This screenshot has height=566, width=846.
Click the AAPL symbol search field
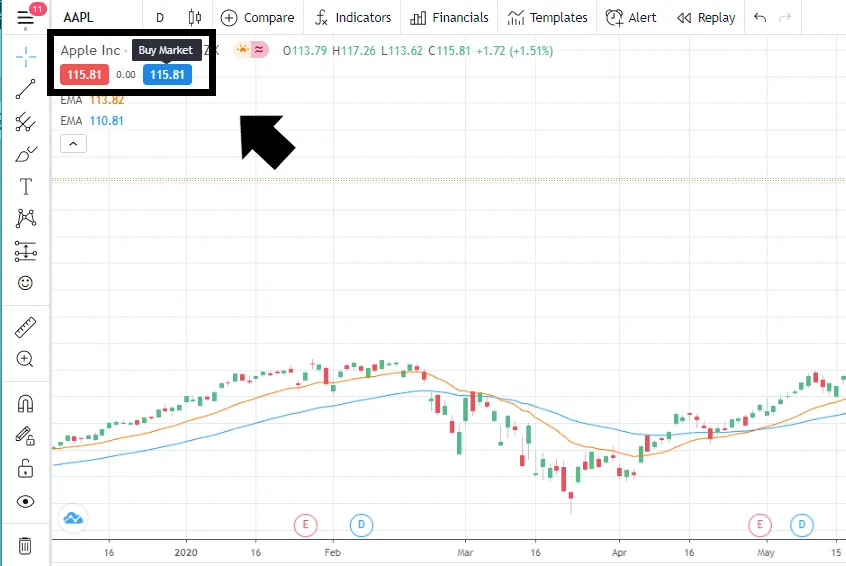pos(78,17)
